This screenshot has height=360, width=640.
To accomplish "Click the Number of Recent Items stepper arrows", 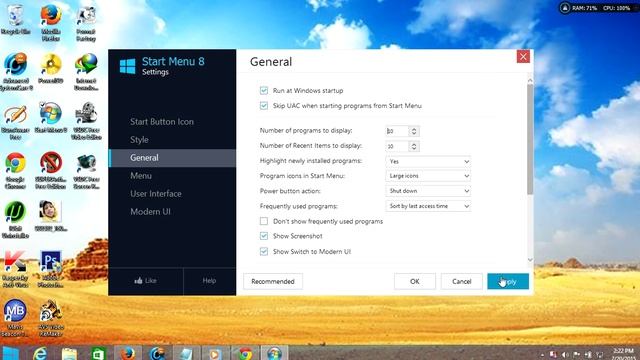I will [414, 146].
